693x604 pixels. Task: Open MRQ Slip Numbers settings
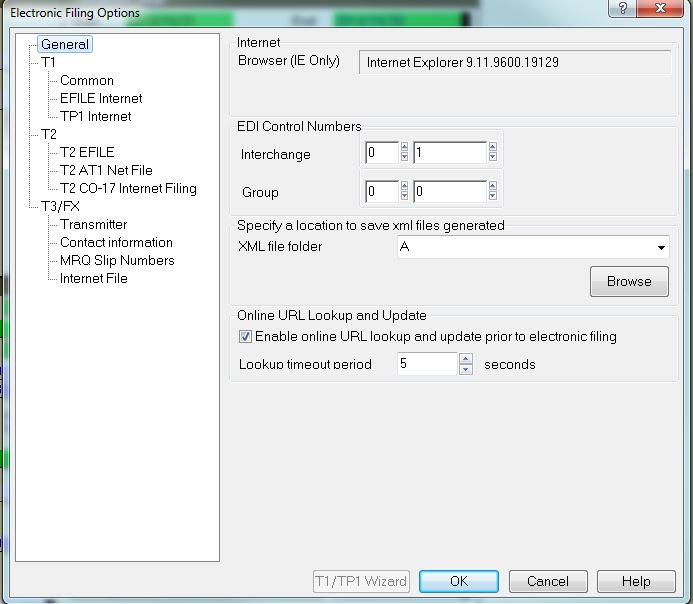coord(117,260)
